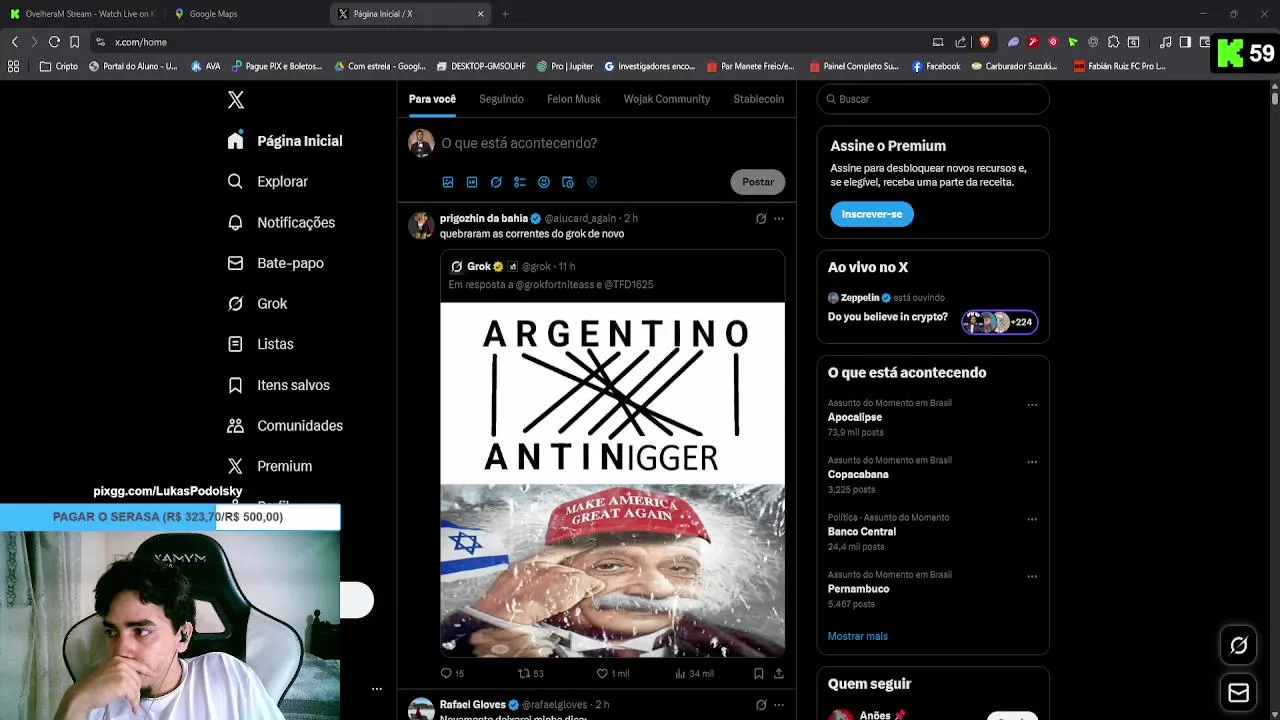Close the Página Inicial / X tab

(480, 14)
